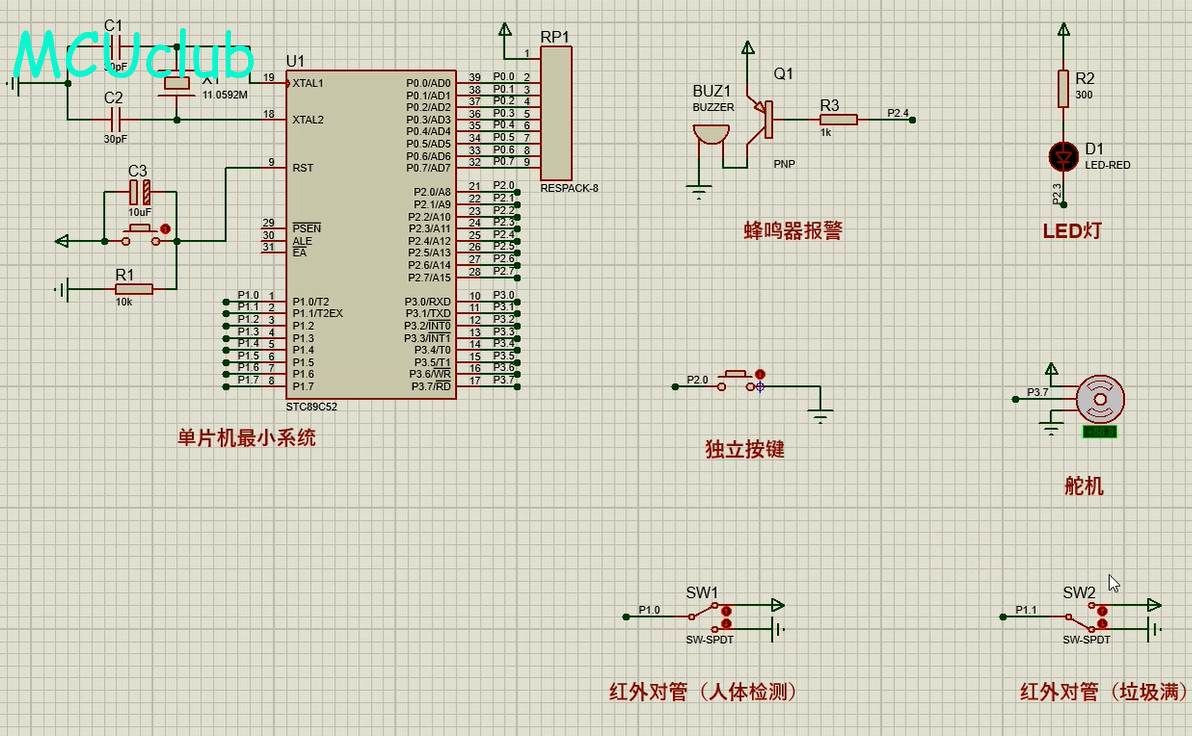Select the power terminal right of SW1
This screenshot has width=1192, height=736.
[x=778, y=605]
